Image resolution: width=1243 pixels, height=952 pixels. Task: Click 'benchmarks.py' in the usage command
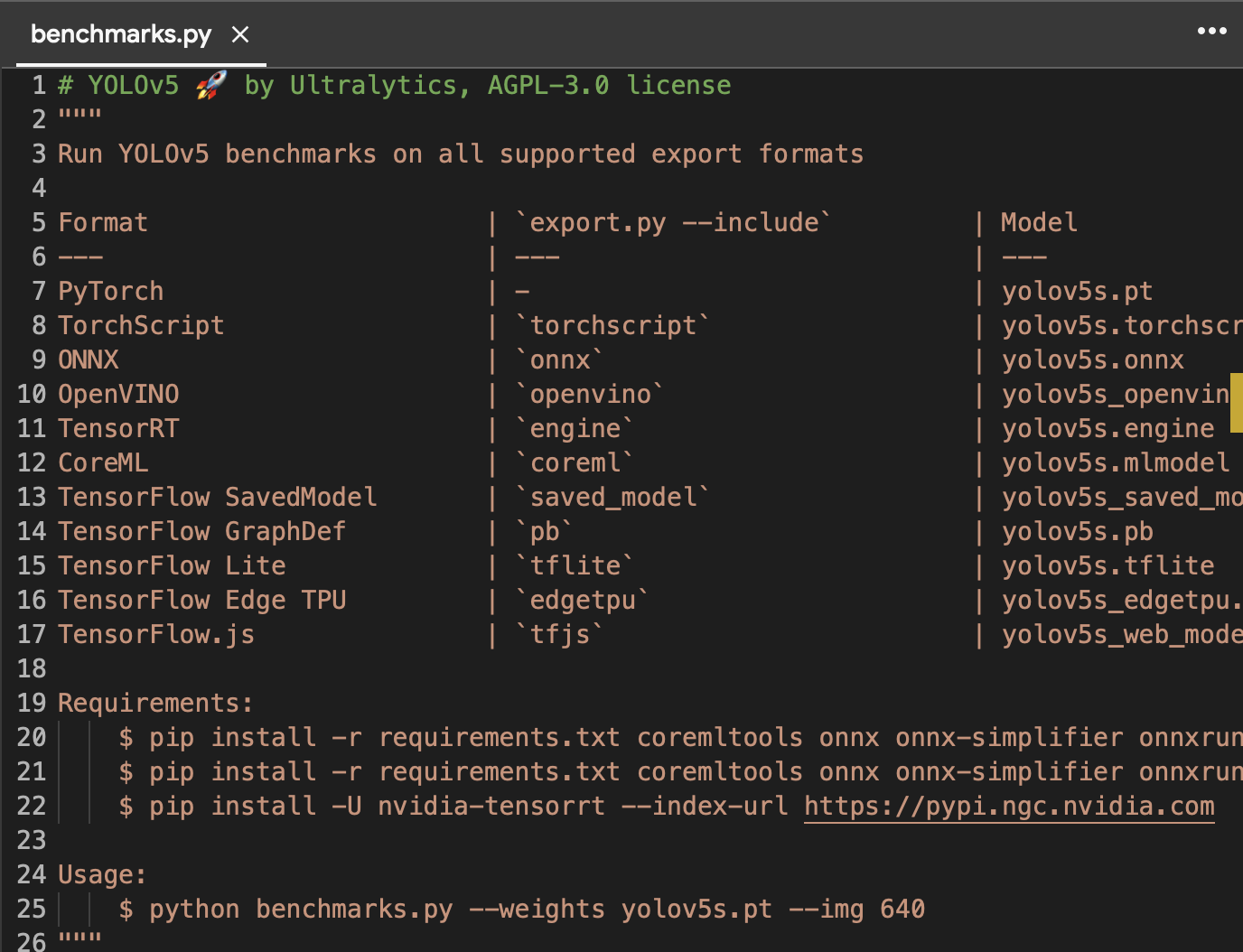tap(354, 909)
